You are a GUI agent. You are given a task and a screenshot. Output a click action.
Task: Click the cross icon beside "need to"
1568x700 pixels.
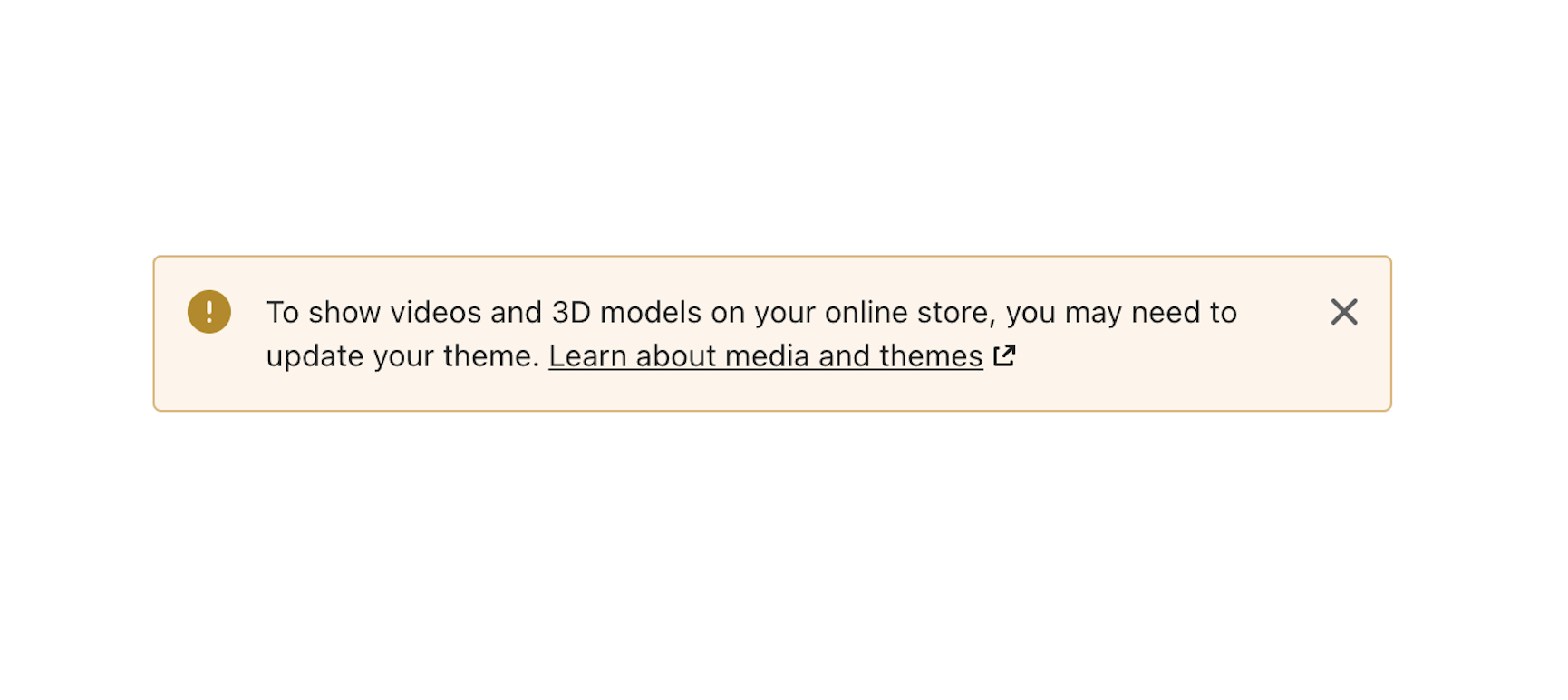point(1343,312)
